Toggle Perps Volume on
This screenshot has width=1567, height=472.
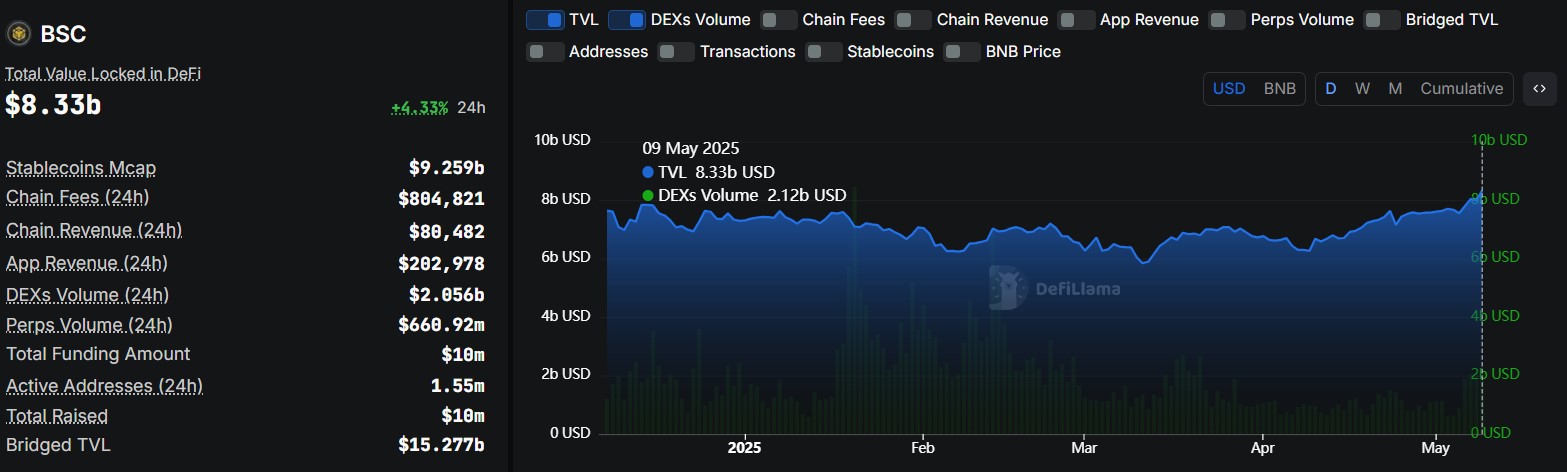pyautogui.click(x=1227, y=20)
